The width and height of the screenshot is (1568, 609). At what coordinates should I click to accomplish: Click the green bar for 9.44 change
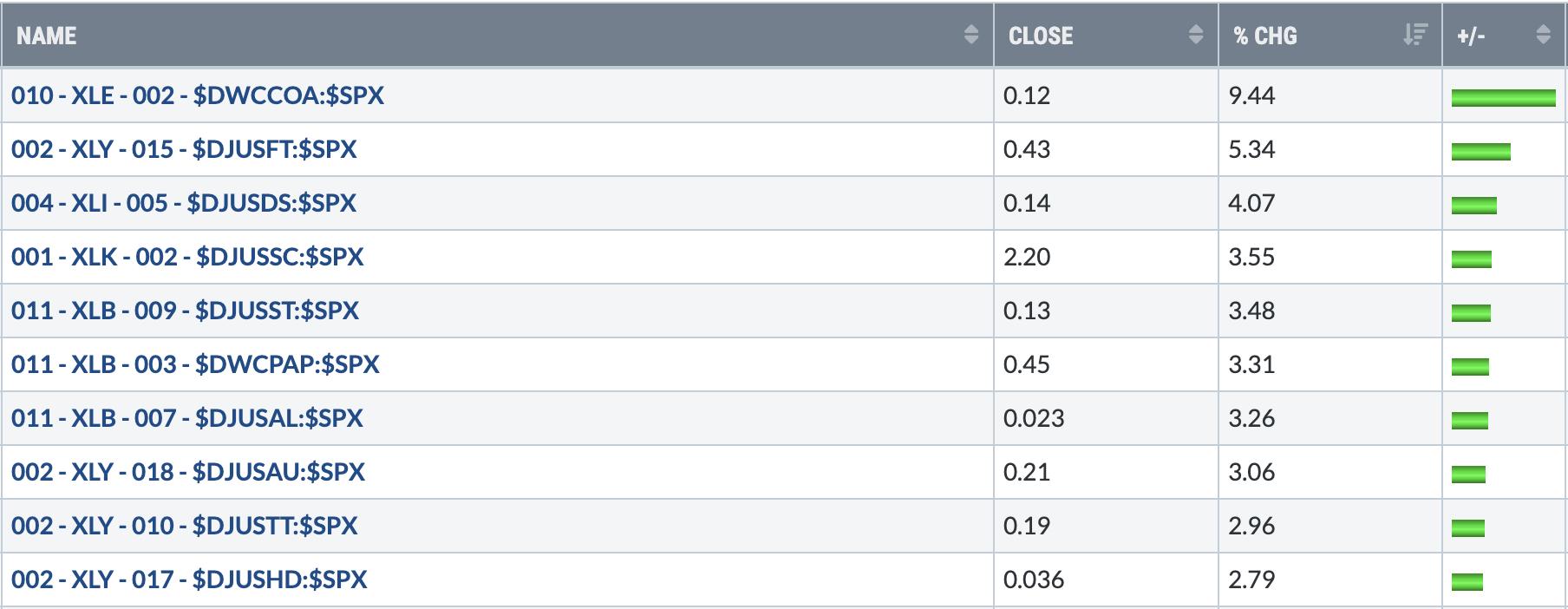pyautogui.click(x=1504, y=98)
